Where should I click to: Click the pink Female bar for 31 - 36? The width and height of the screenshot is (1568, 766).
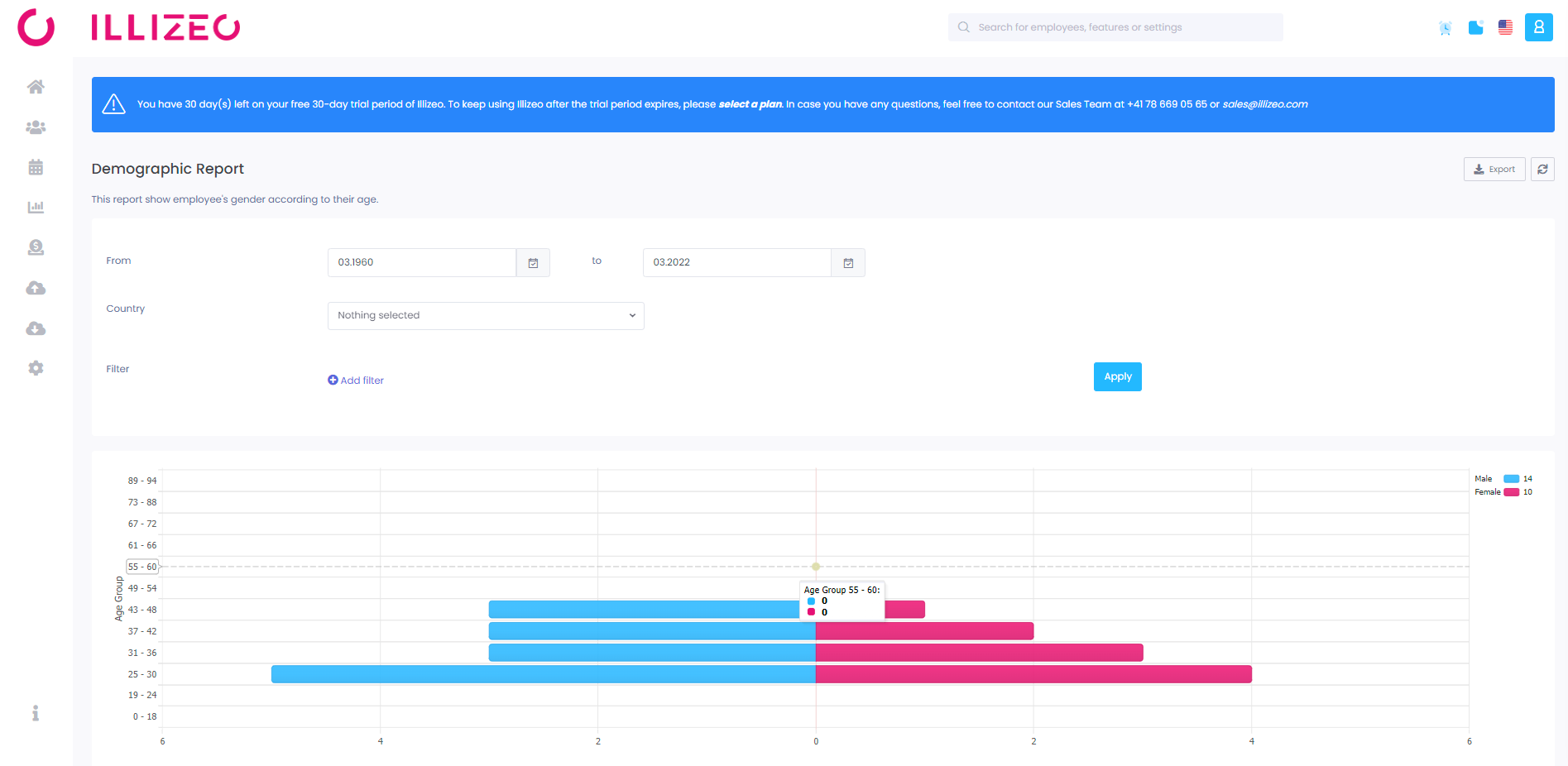click(980, 653)
